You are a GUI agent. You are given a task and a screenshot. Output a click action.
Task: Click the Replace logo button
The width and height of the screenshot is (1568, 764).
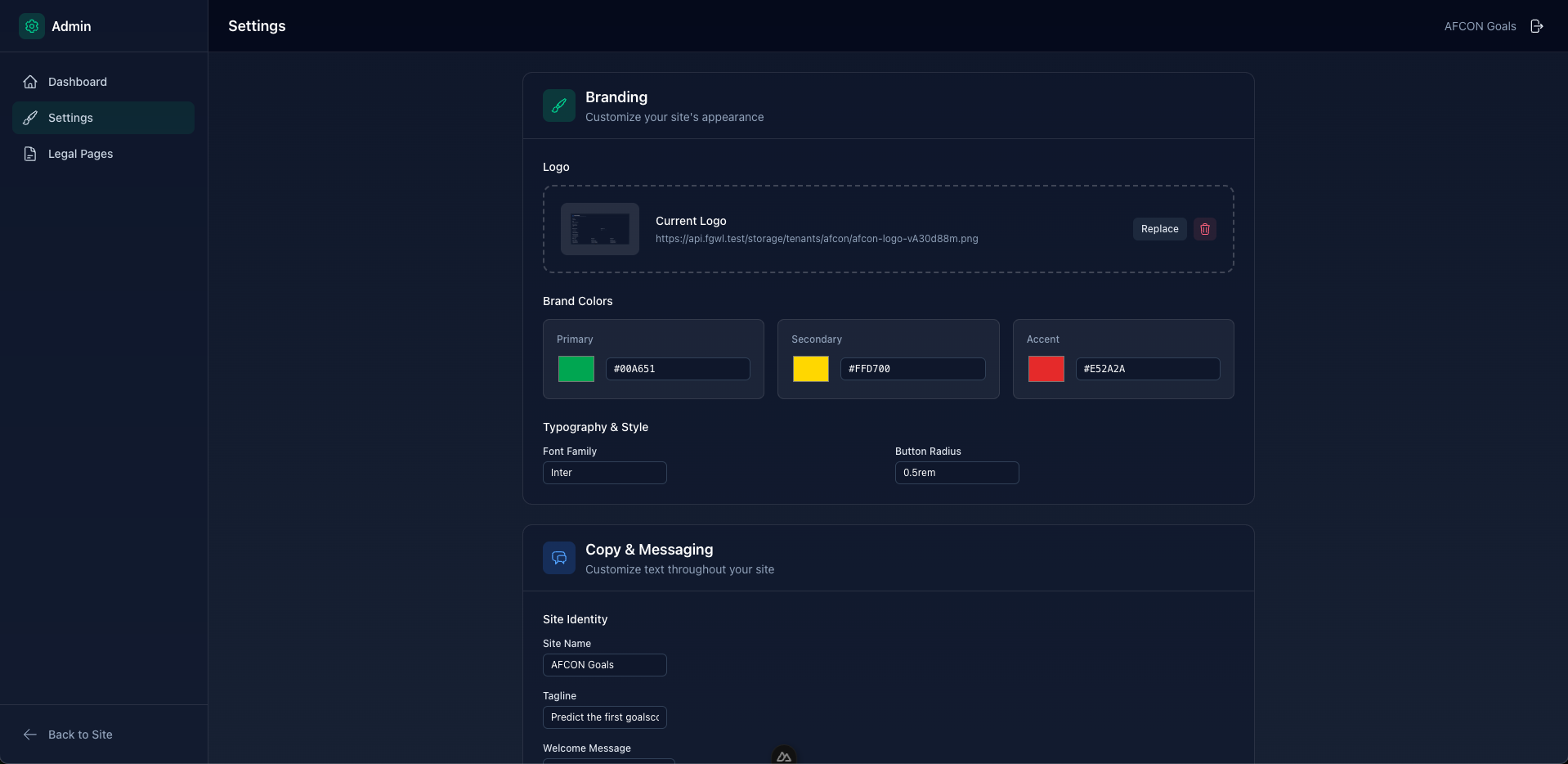1158,229
